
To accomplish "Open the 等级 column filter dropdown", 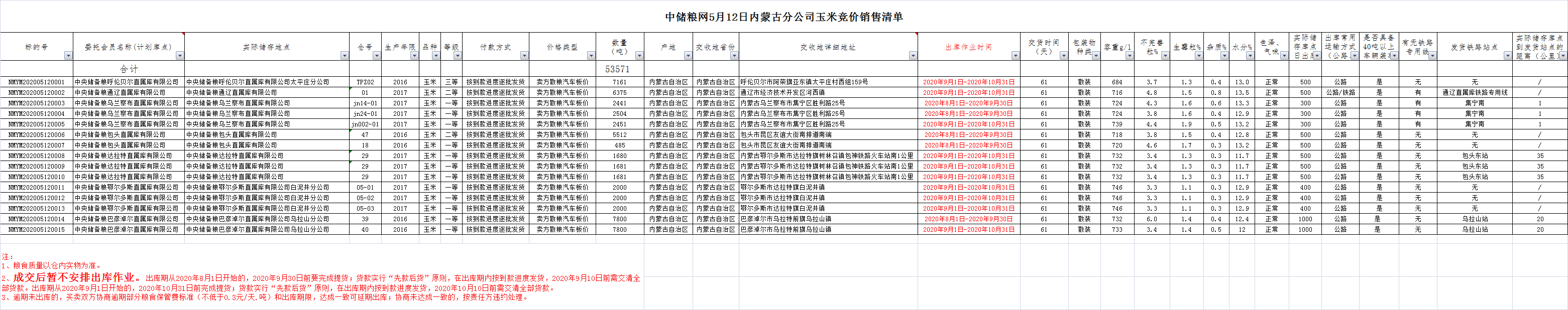I will point(457,56).
